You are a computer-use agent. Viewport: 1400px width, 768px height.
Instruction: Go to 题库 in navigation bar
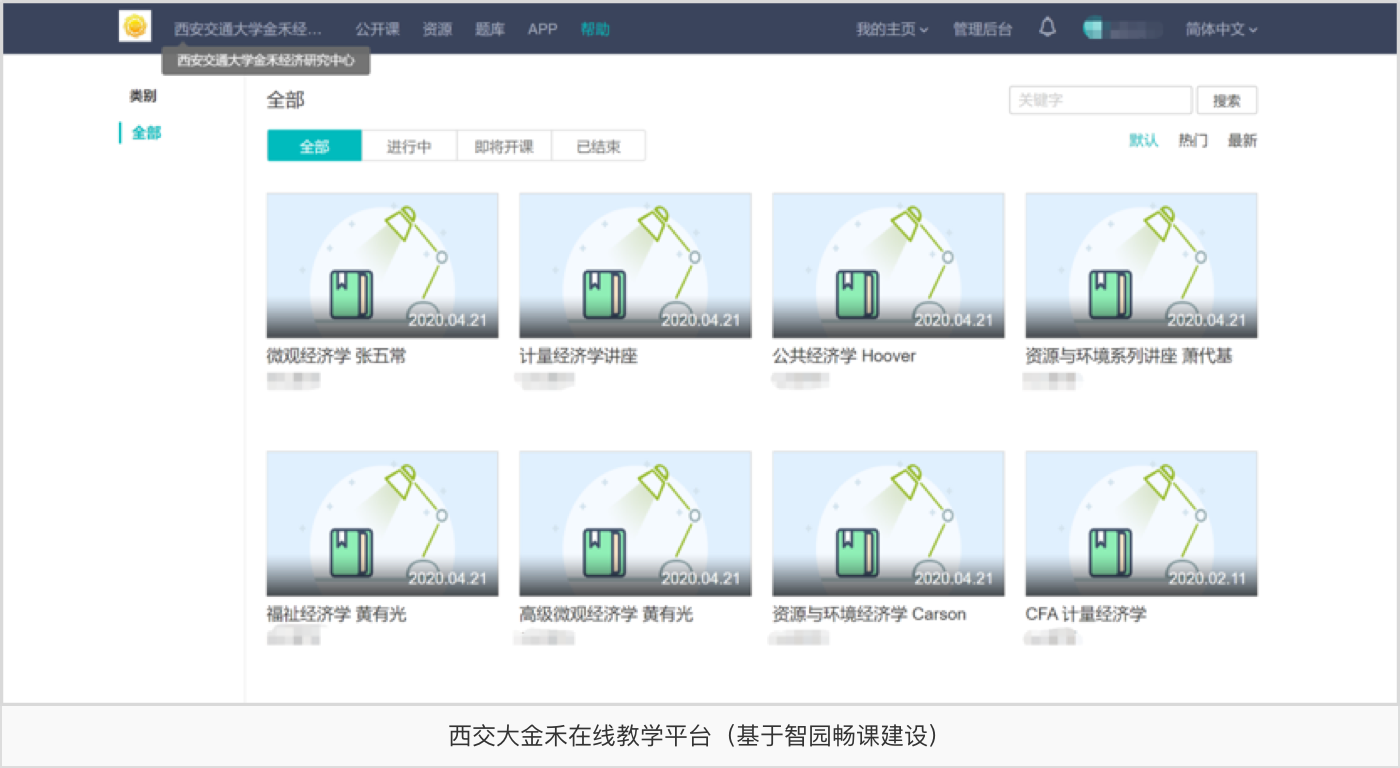490,29
